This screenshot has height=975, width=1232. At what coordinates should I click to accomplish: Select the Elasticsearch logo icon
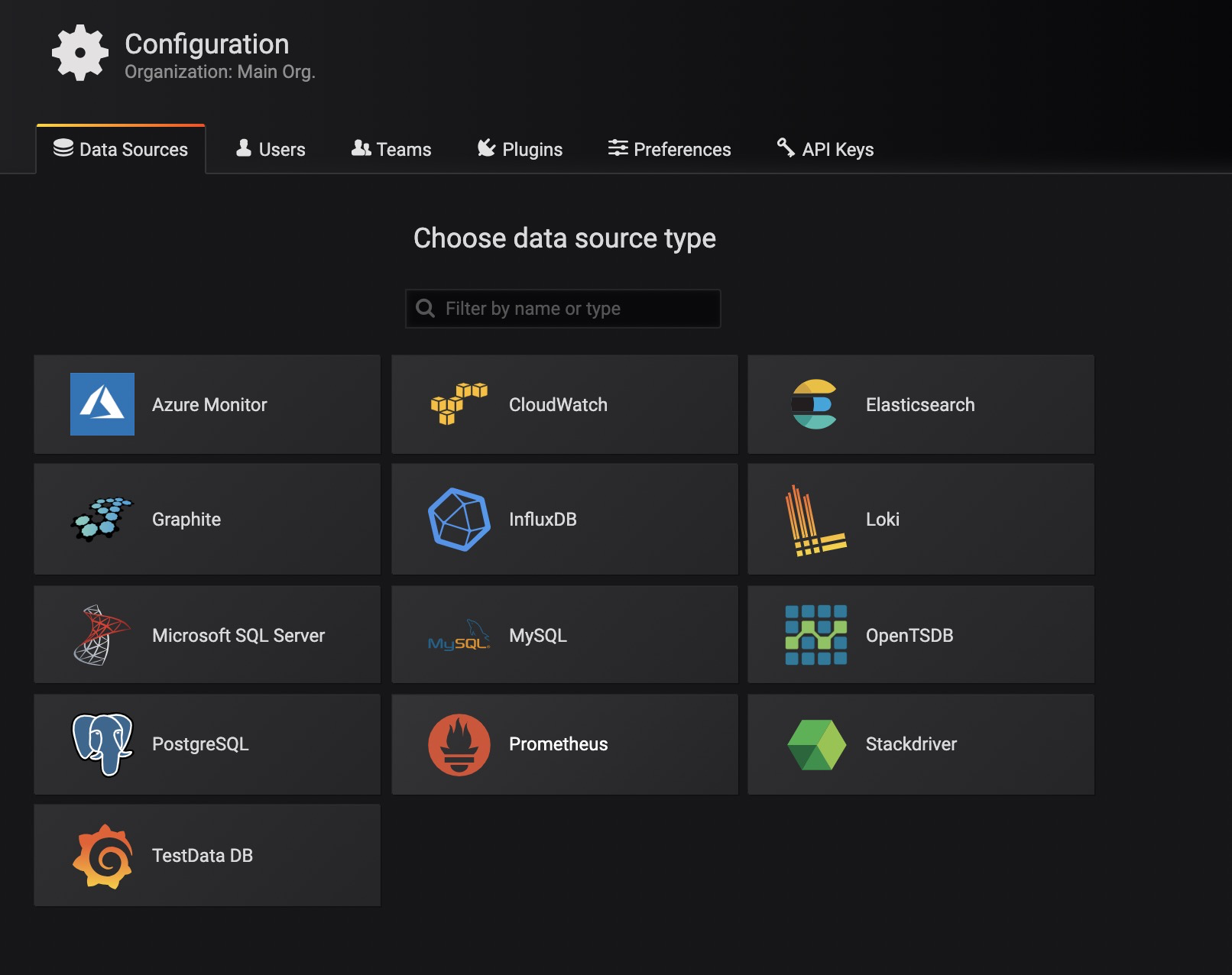click(815, 404)
